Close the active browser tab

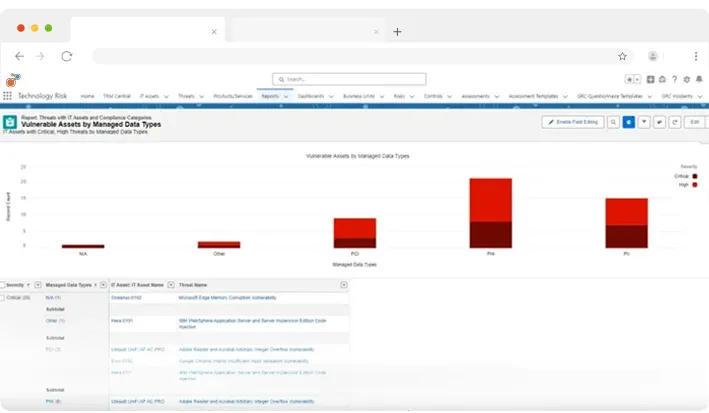pos(214,32)
